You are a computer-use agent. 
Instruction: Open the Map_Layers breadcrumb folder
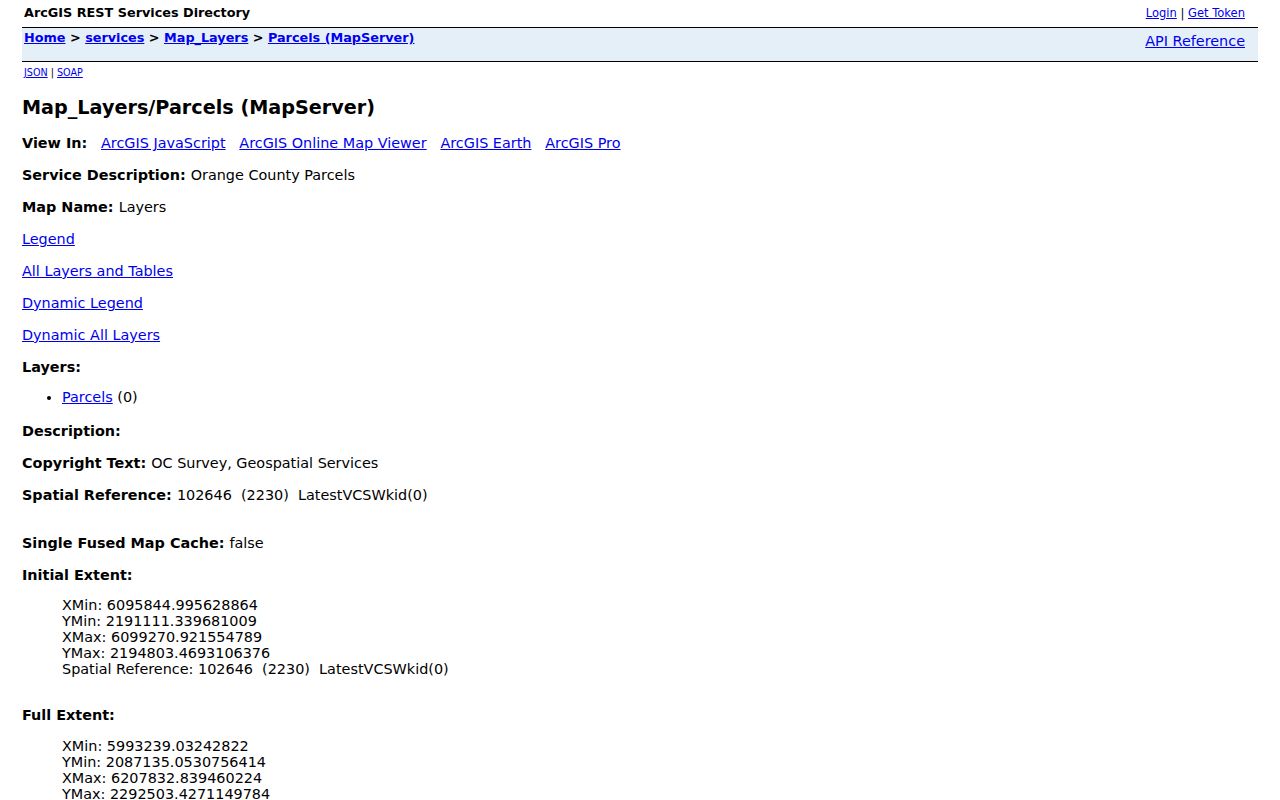coord(206,38)
